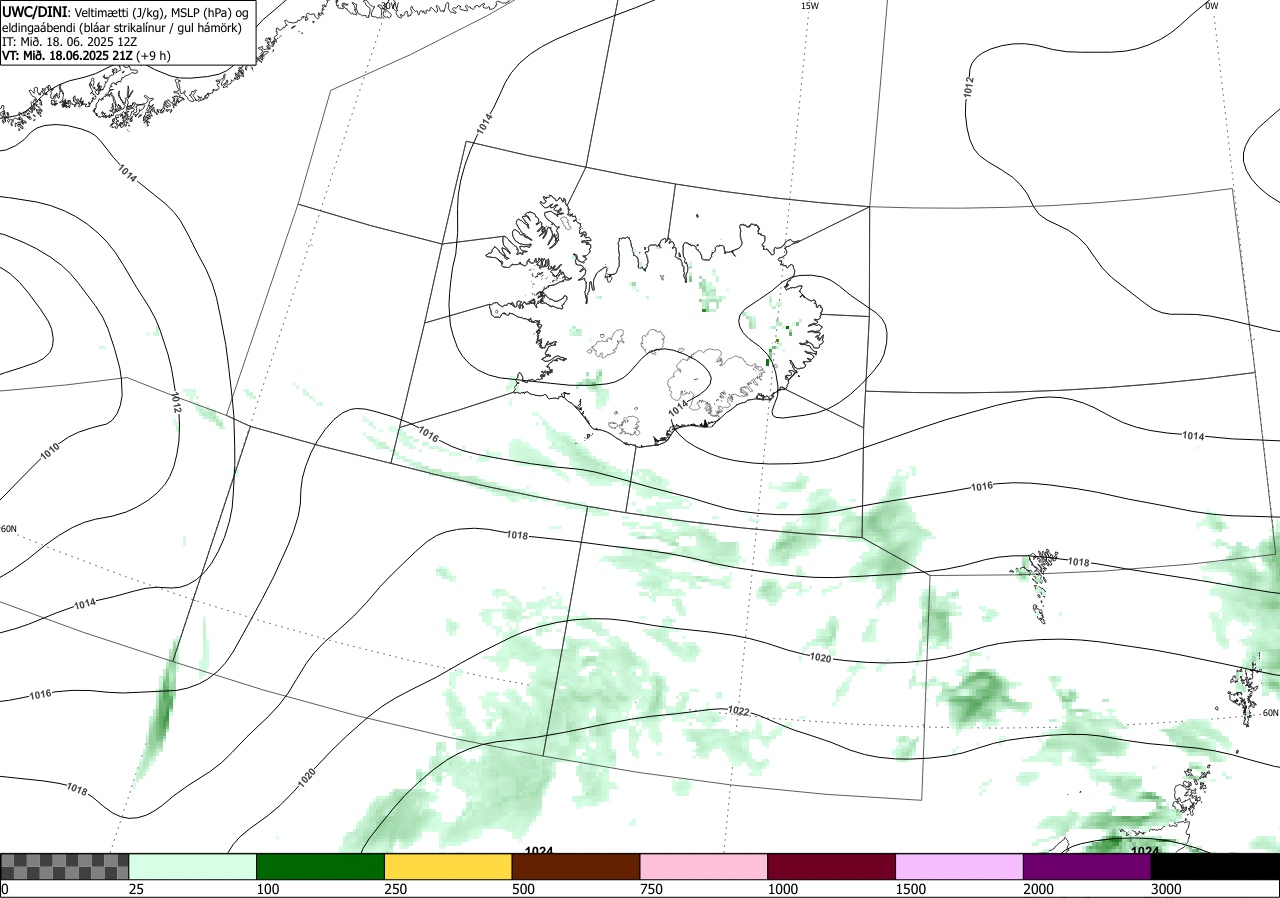Click the black legend swatch above 3000
This screenshot has height=898, width=1280.
pos(1216,866)
